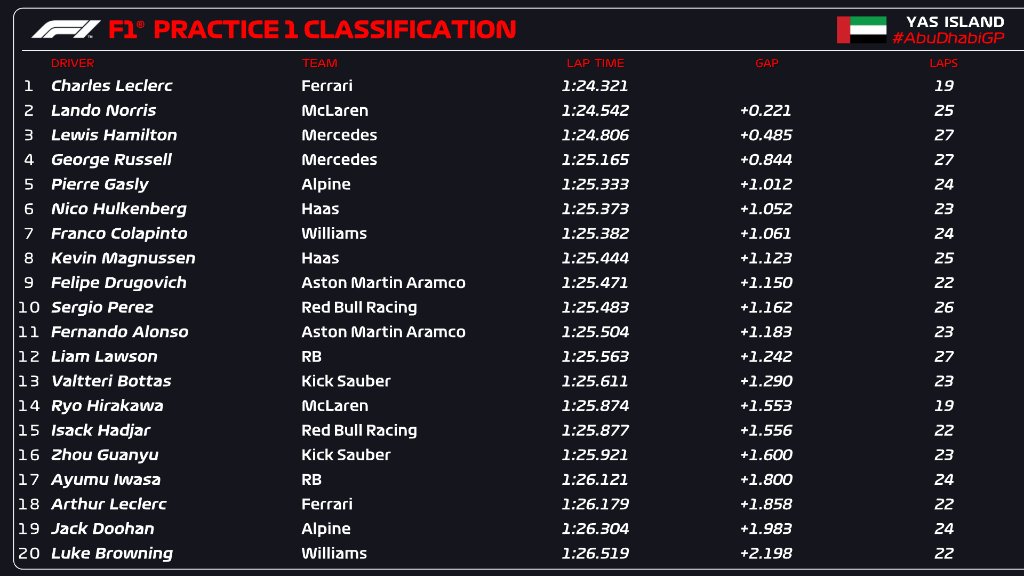Click the 1:24.321 fastest lap time
Image resolution: width=1024 pixels, height=576 pixels.
tap(595, 86)
